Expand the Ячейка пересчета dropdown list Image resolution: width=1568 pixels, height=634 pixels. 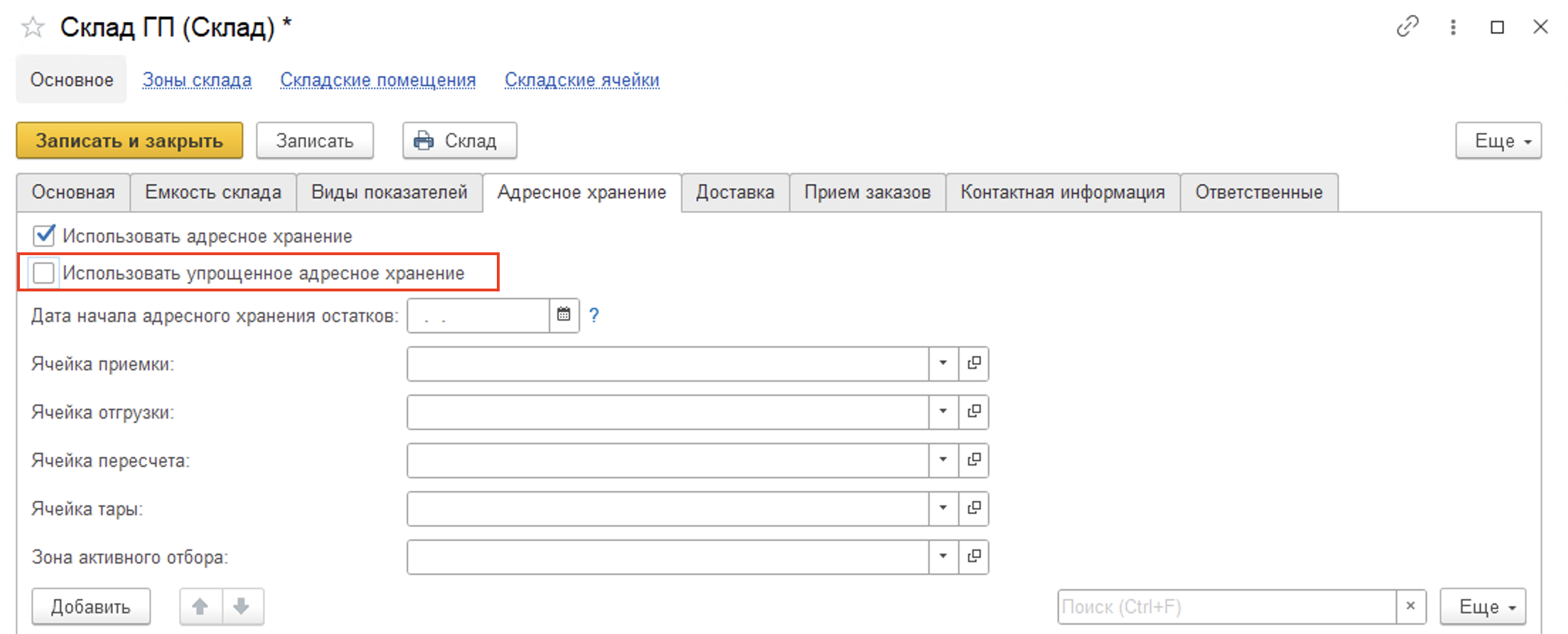[x=943, y=460]
